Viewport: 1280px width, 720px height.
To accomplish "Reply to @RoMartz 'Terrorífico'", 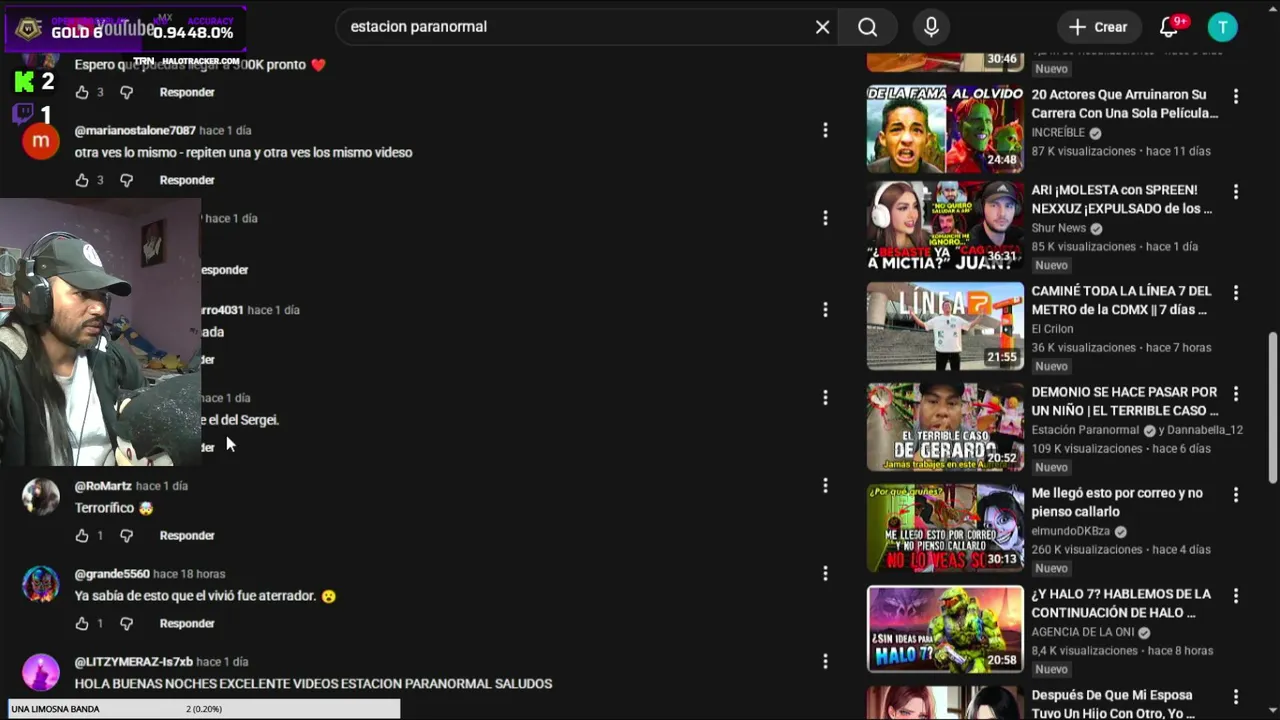I will pyautogui.click(x=187, y=536).
